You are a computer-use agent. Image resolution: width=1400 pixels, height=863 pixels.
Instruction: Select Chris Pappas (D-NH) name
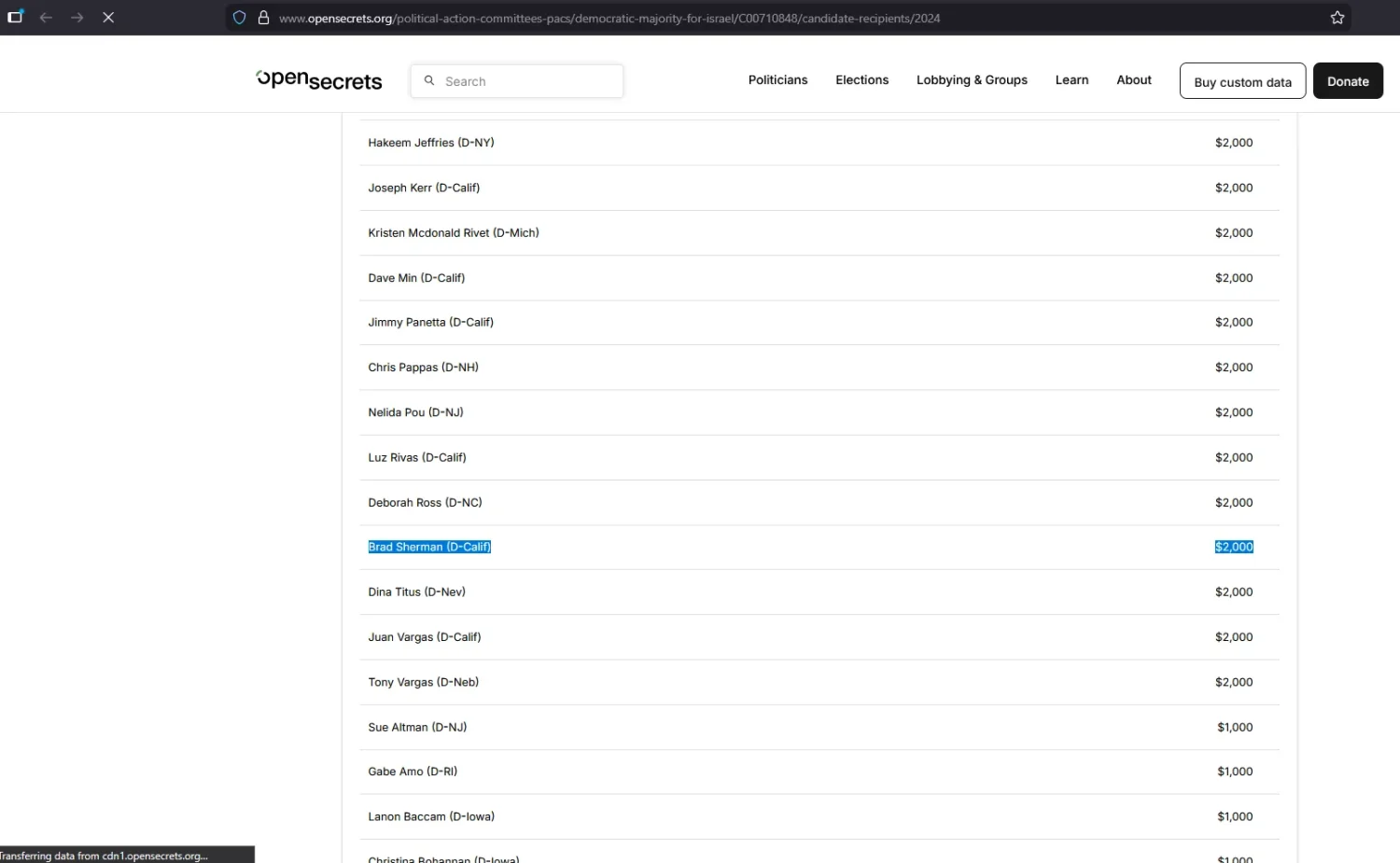[x=423, y=368]
